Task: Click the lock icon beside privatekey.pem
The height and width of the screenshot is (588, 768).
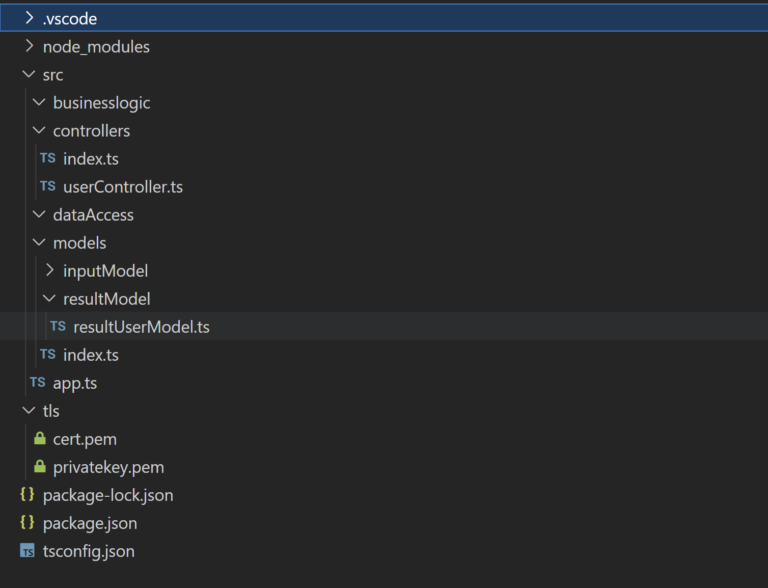Action: (x=40, y=466)
